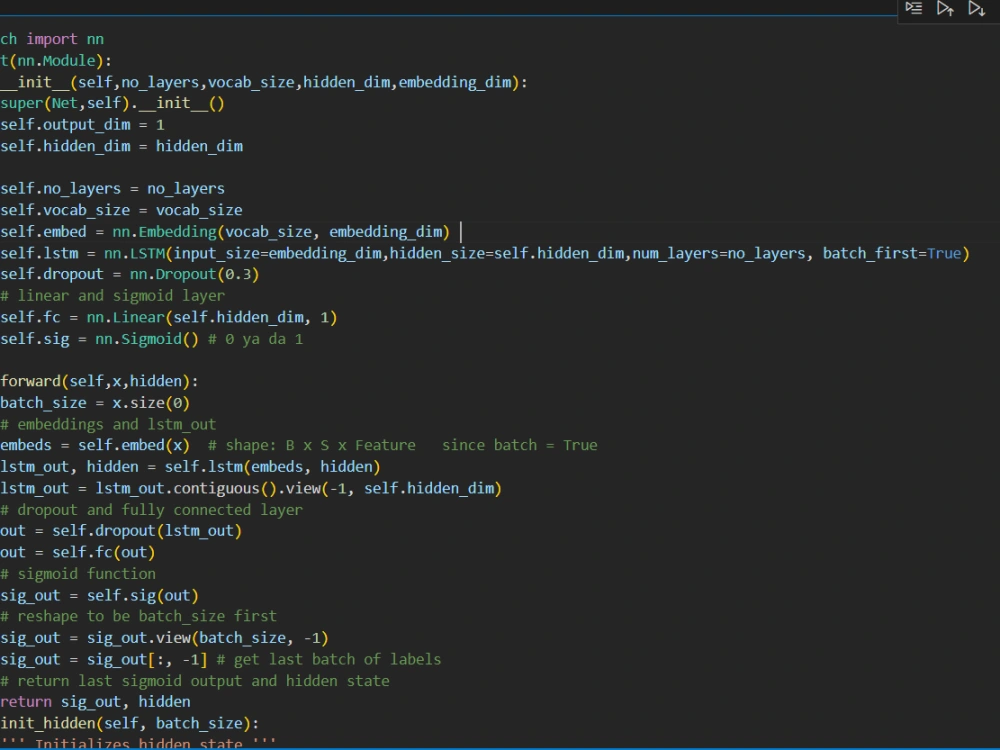Click 'nn.LSTM' in the self.lstm line
The width and height of the screenshot is (1000, 750).
tap(134, 254)
